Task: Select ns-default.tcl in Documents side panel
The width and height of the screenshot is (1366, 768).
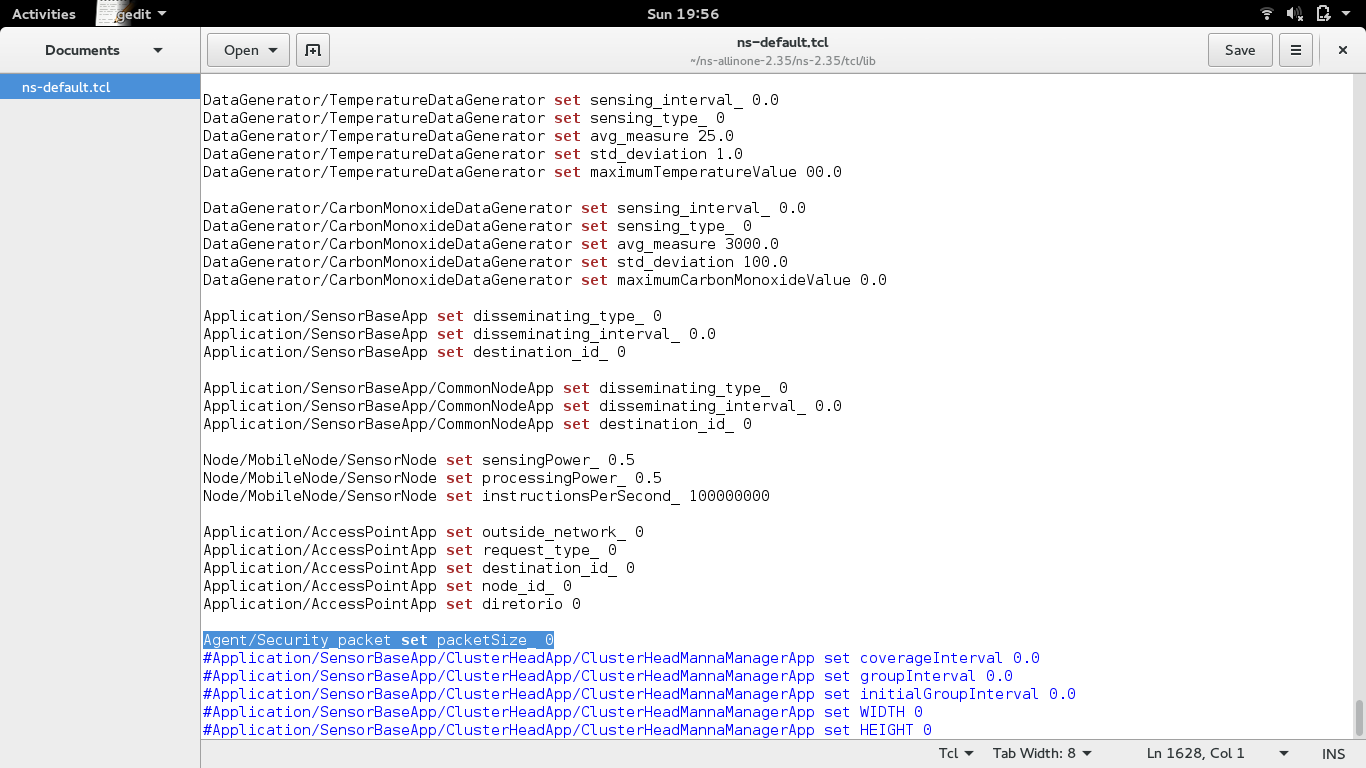Action: tap(100, 87)
